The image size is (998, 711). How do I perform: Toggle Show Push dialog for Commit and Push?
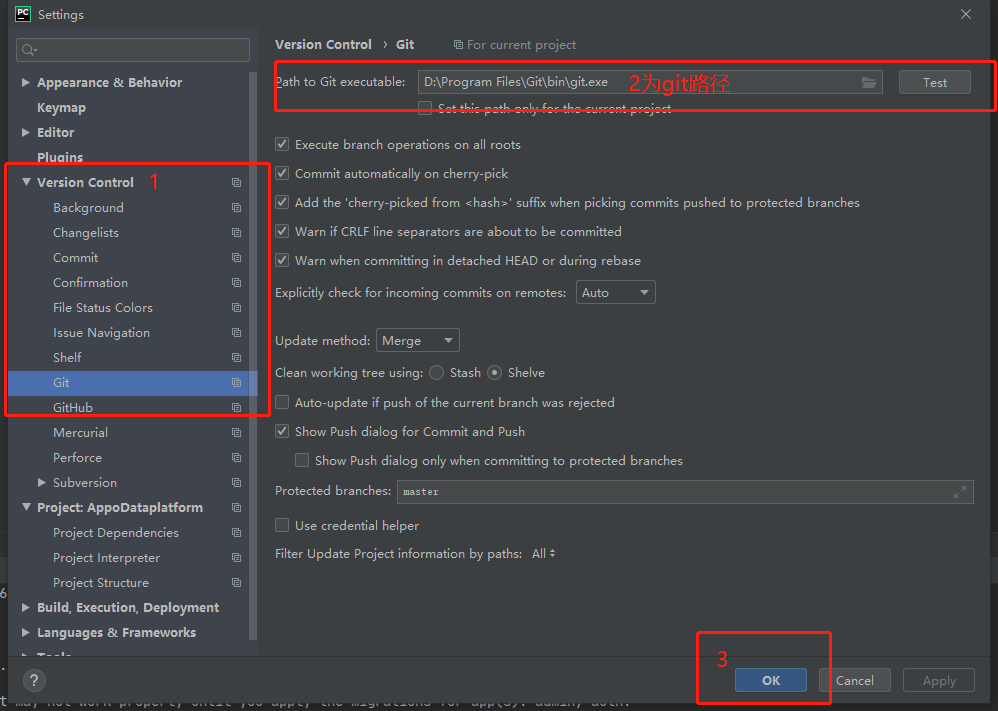tap(282, 432)
